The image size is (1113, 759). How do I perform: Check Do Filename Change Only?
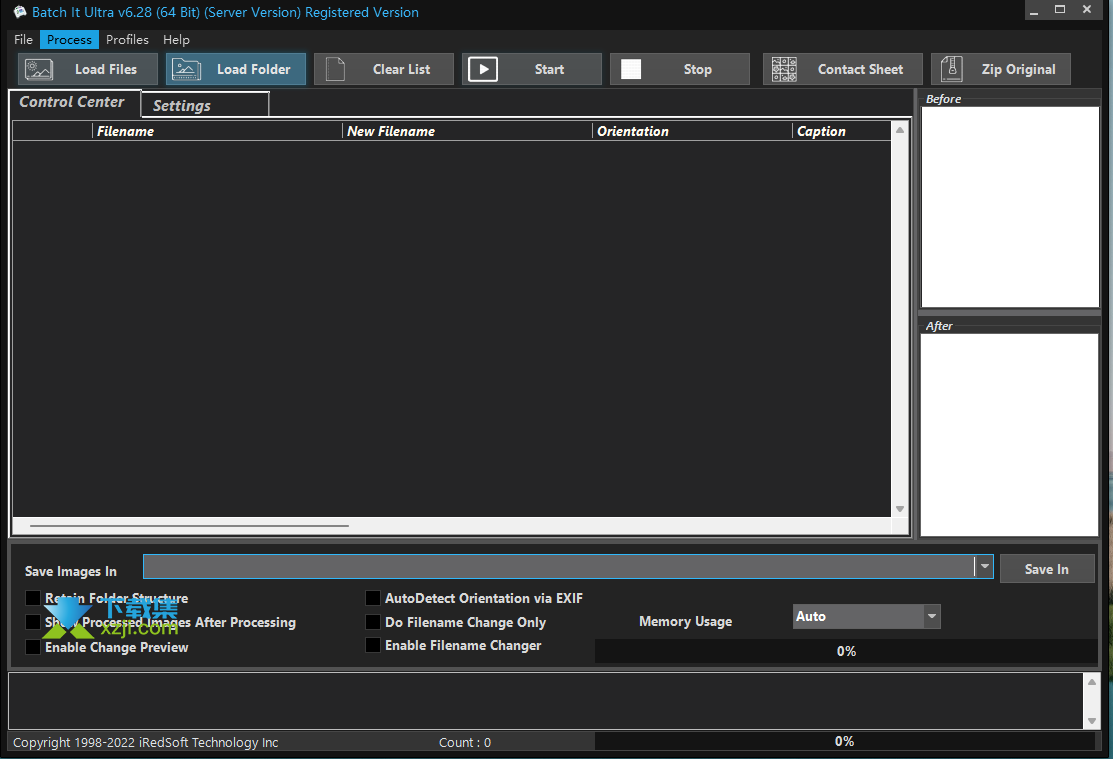coord(373,622)
